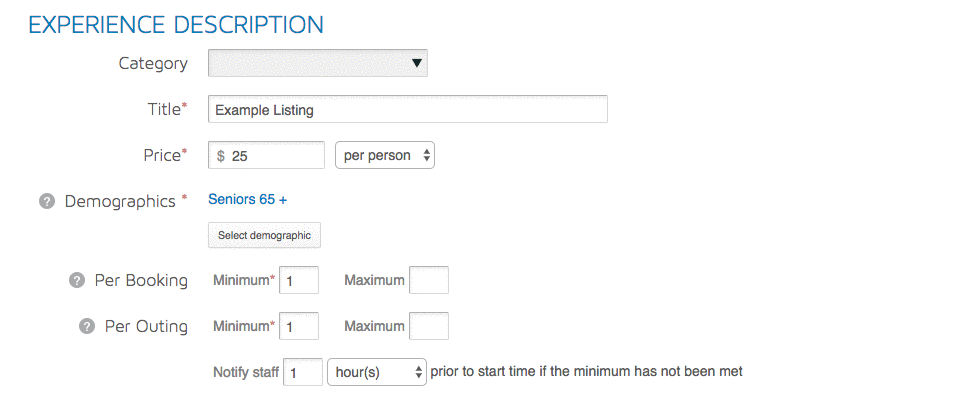Viewport: 955px width, 397px height.
Task: Click the Per Outing help icon
Action: point(87,326)
